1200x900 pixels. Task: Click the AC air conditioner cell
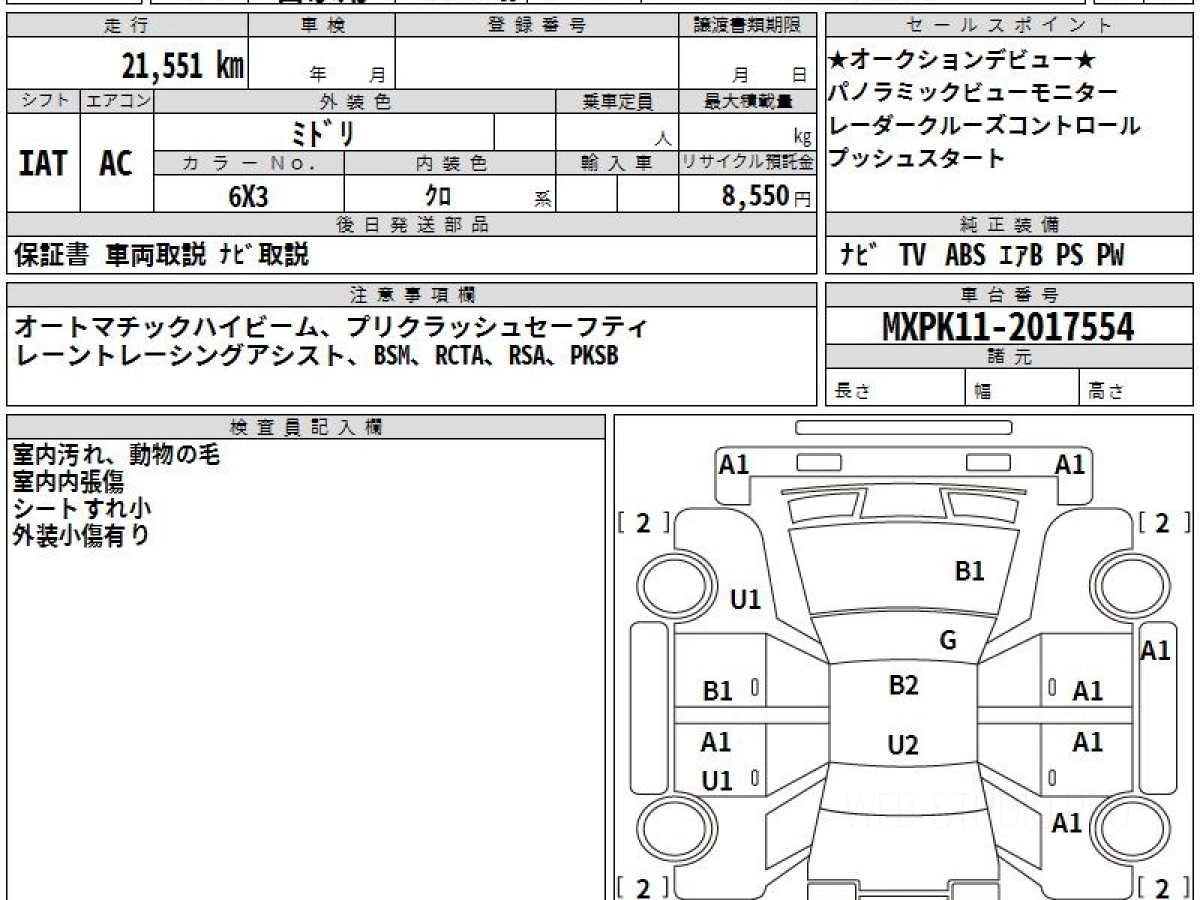(x=116, y=163)
